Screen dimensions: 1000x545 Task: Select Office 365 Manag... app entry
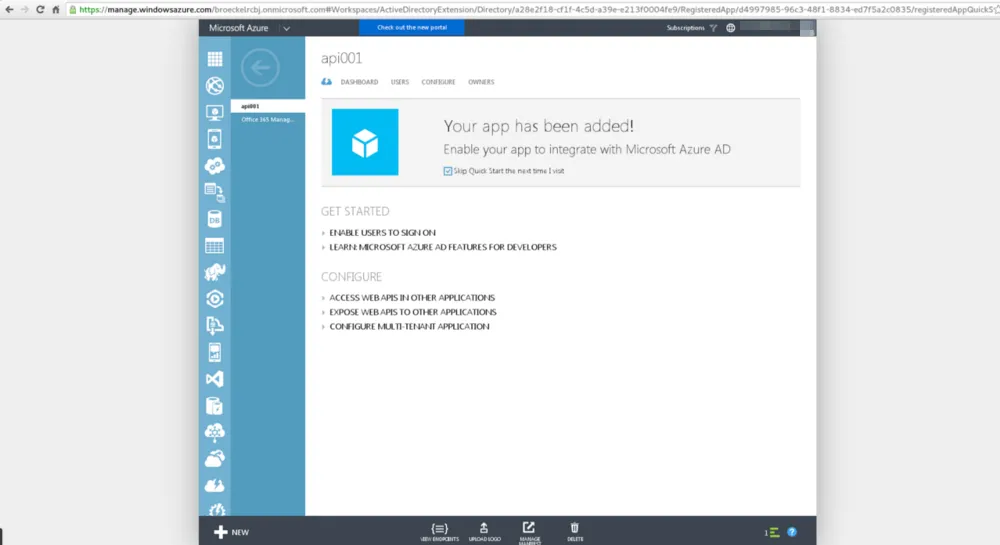(x=268, y=120)
